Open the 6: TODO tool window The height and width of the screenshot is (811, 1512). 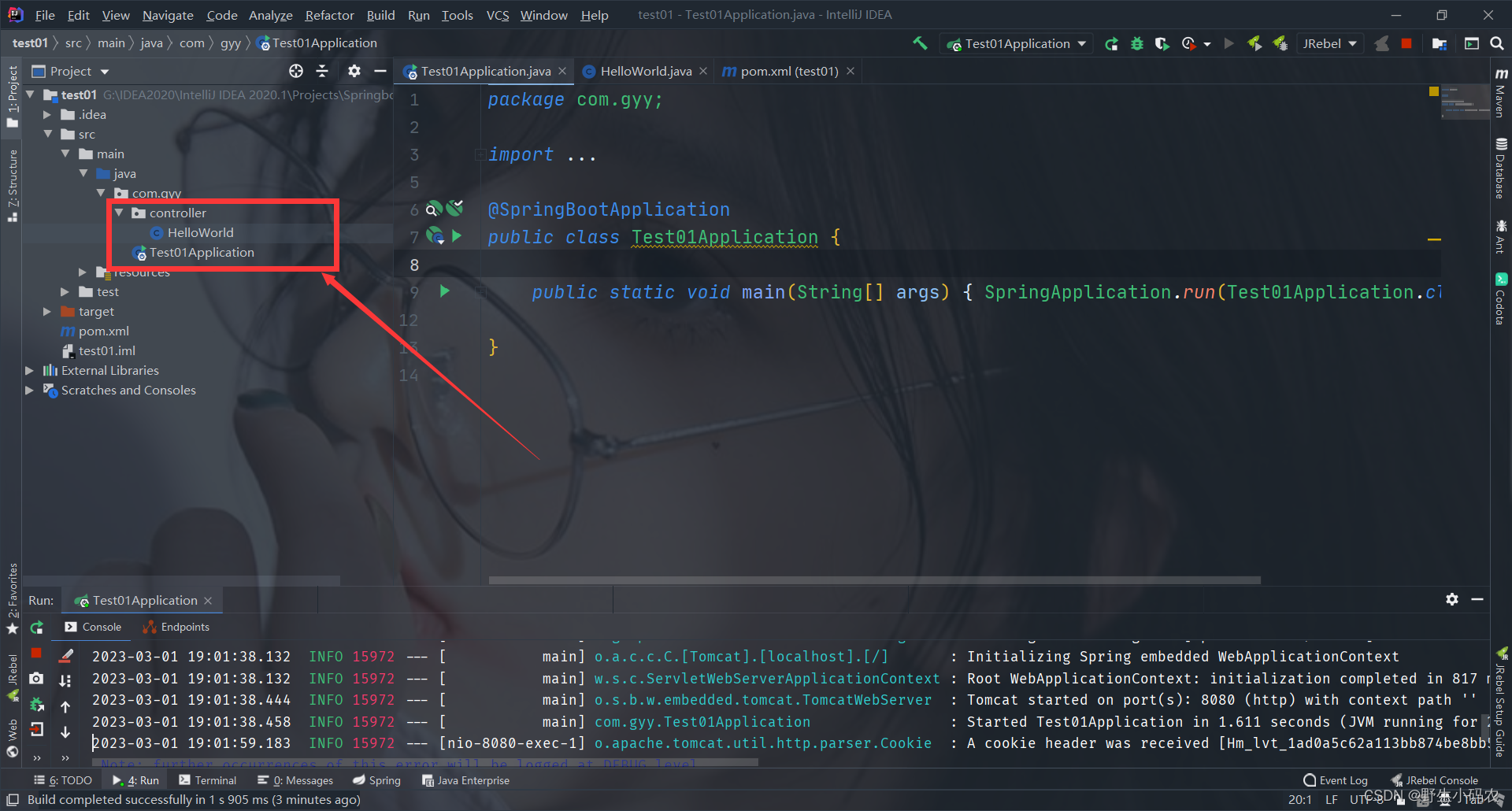coord(63,780)
